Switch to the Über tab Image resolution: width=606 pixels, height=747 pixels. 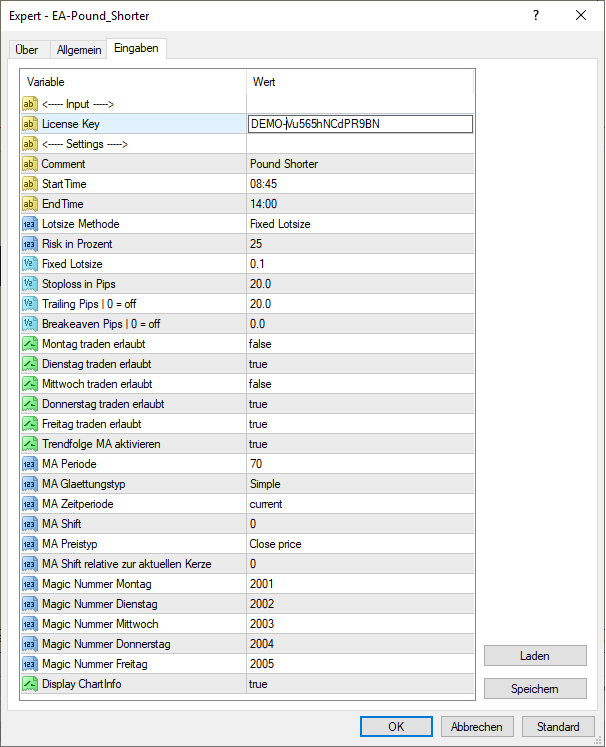pos(28,49)
